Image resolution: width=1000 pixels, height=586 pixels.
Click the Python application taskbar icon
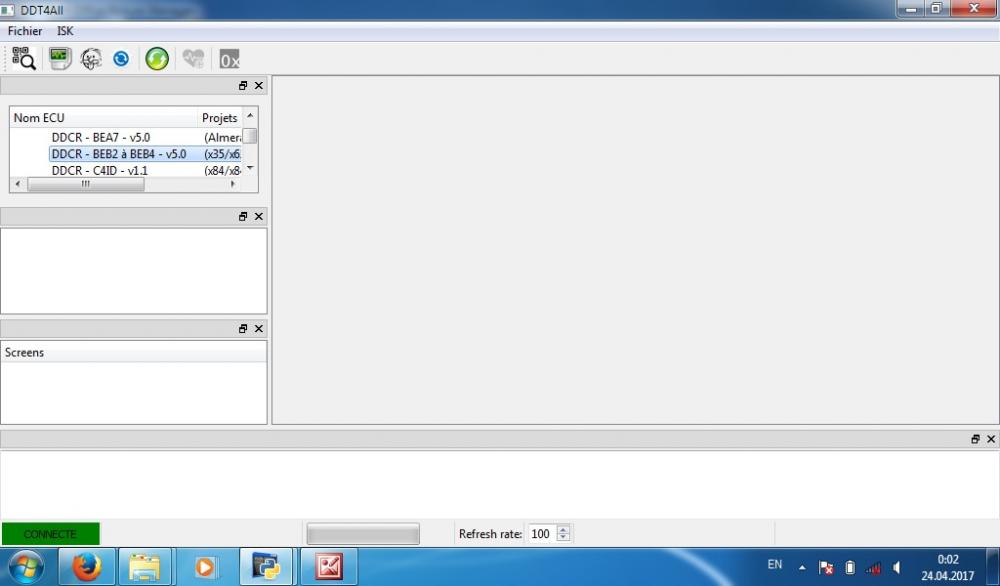pos(266,567)
